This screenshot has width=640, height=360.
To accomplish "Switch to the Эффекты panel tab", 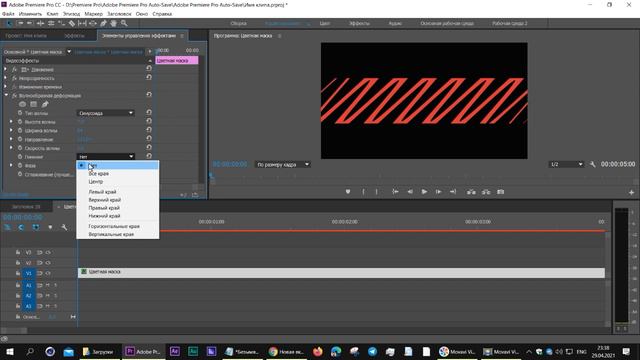I will point(74,36).
